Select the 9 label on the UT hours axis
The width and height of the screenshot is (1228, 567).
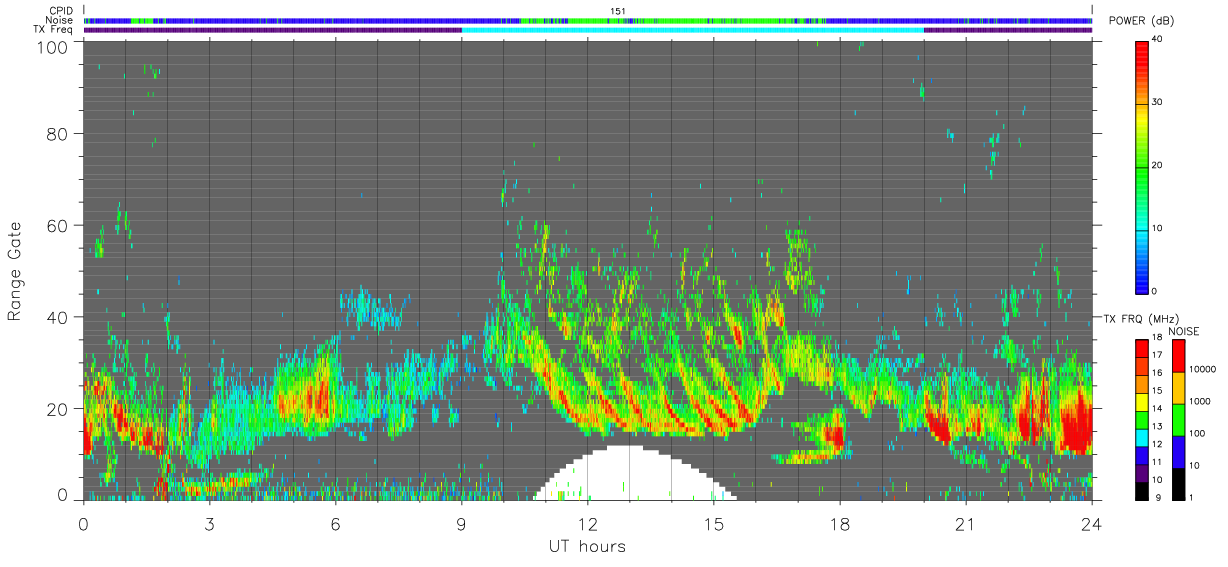click(x=461, y=524)
